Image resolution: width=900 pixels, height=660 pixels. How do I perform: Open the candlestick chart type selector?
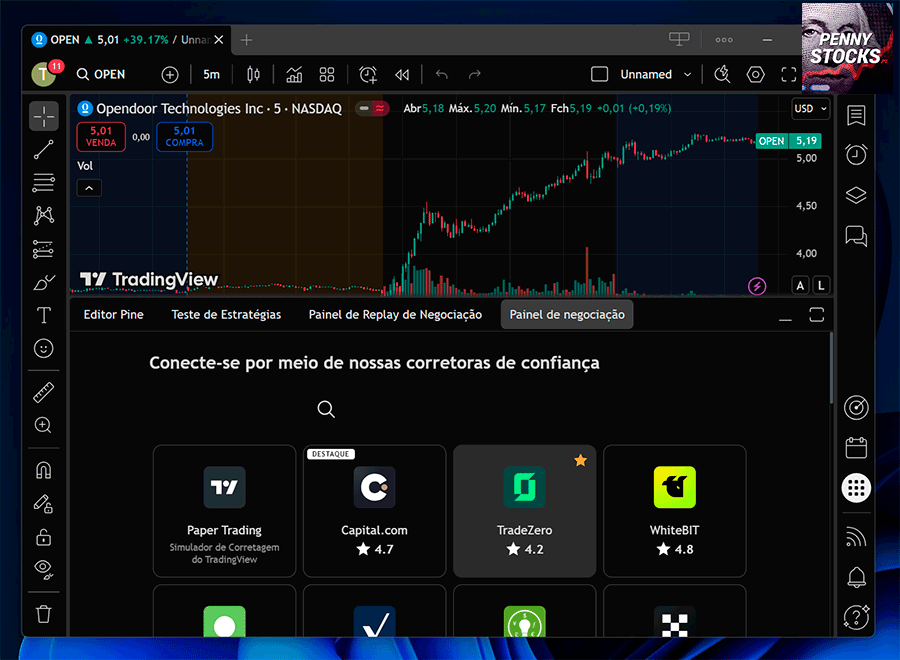(x=253, y=75)
